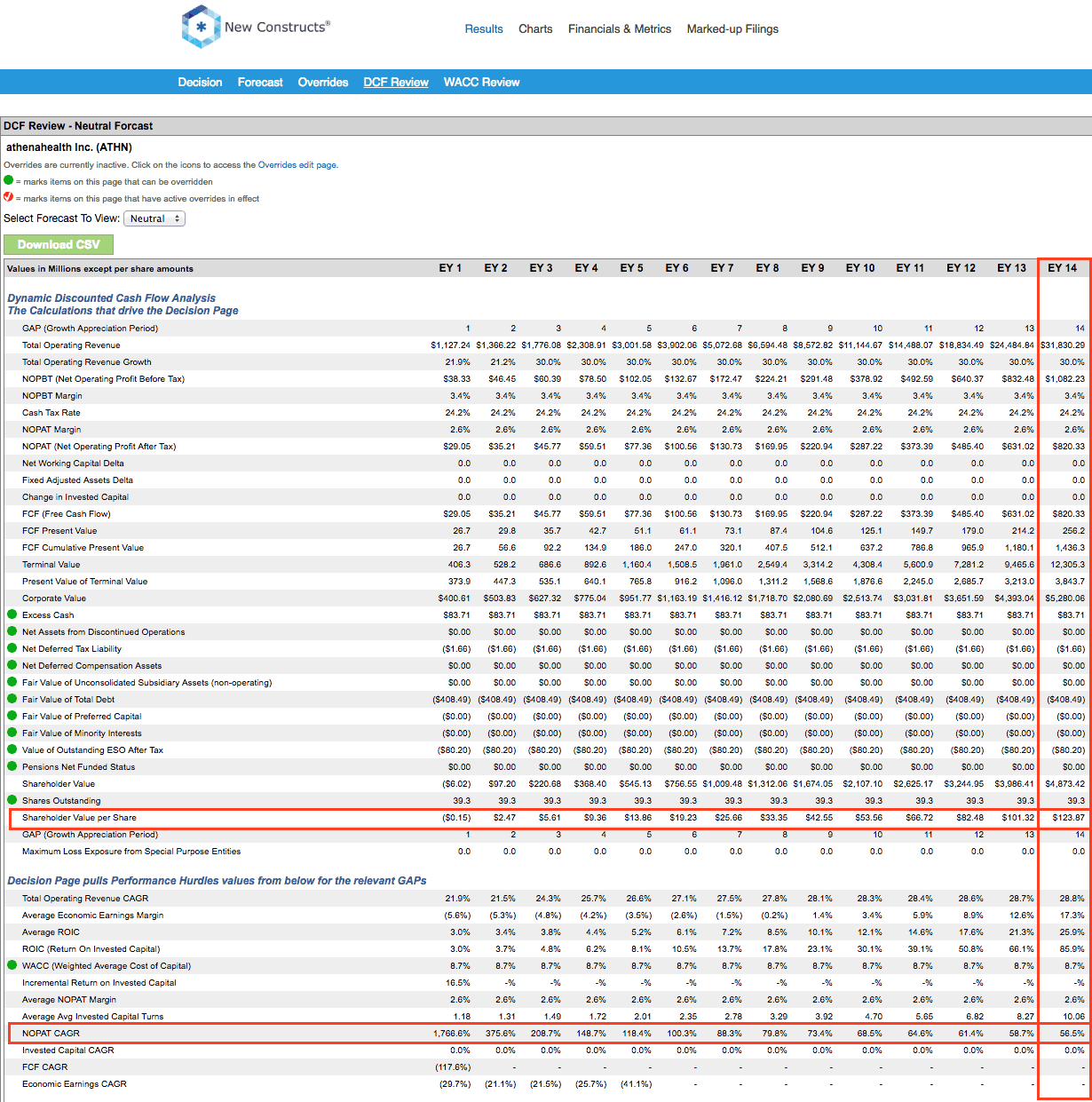This screenshot has width=1092, height=1102.
Task: Switch to the Forecast tab
Action: point(260,83)
